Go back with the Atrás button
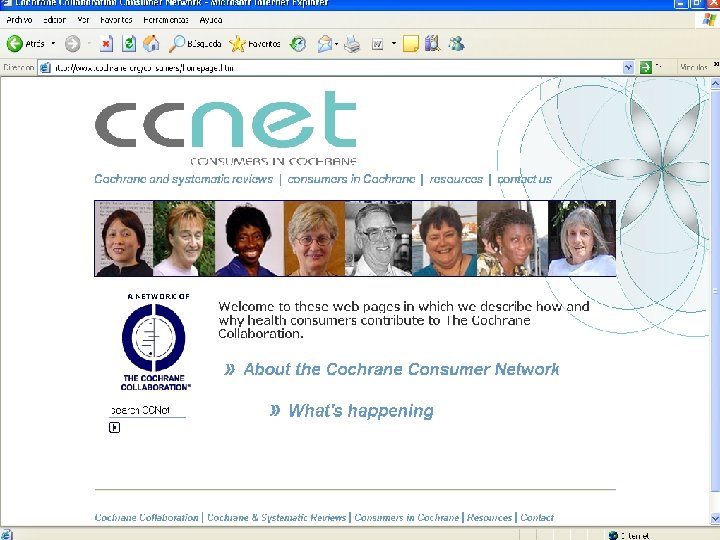720x540 pixels. pyautogui.click(x=26, y=44)
